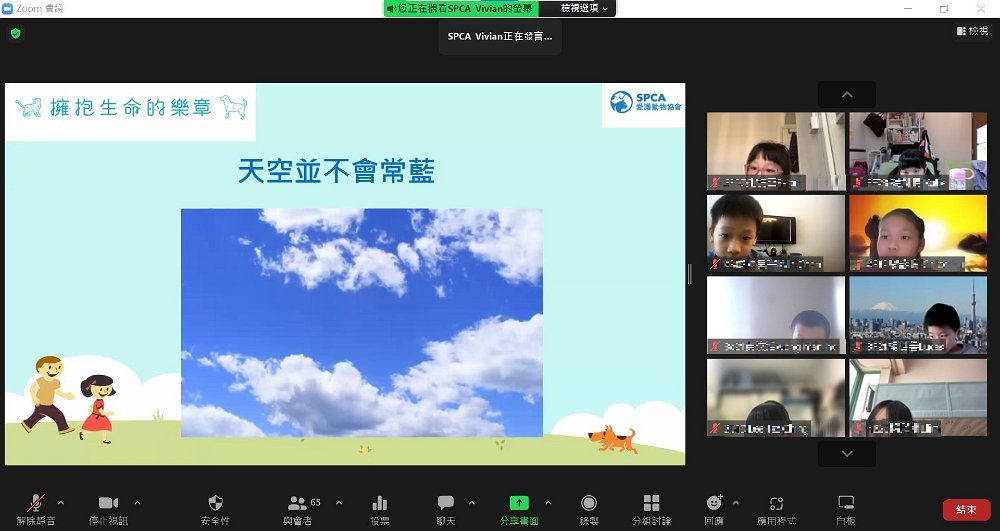Image resolution: width=1000 pixels, height=531 pixels.
Task: Start recording with the 錄製 icon
Action: click(589, 508)
